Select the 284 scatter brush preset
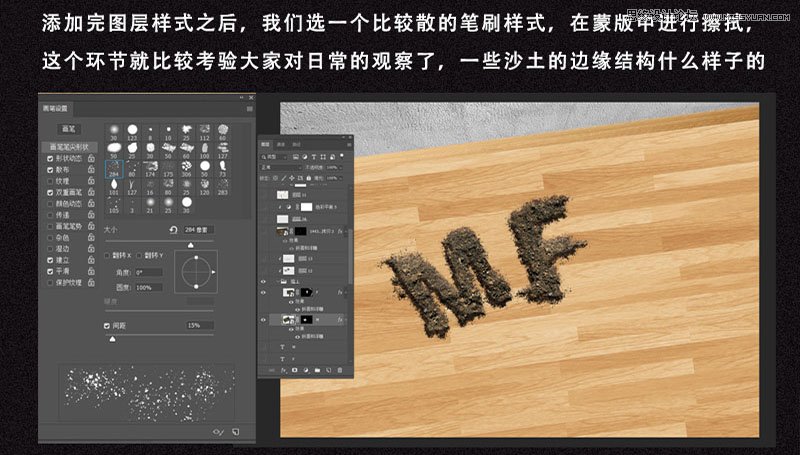 click(x=114, y=169)
